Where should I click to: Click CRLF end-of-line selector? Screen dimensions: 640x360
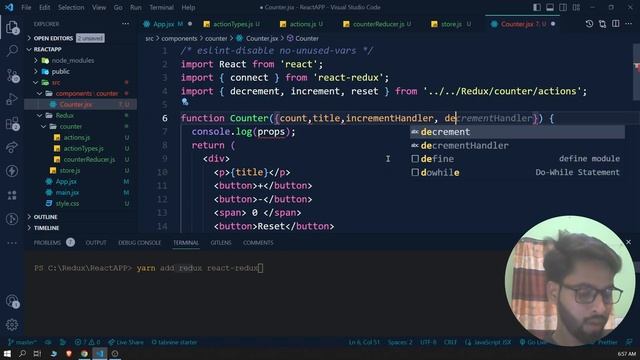(450, 342)
